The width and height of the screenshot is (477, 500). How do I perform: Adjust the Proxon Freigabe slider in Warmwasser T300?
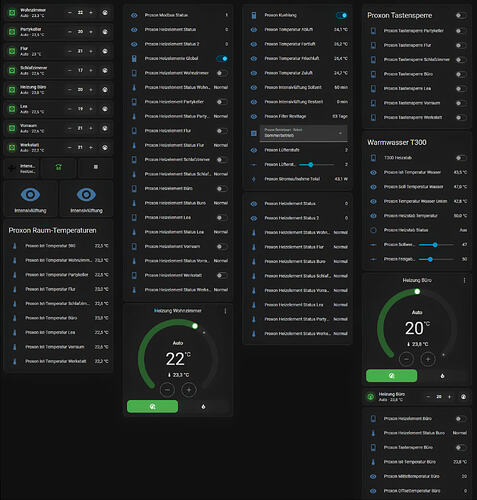[436, 259]
